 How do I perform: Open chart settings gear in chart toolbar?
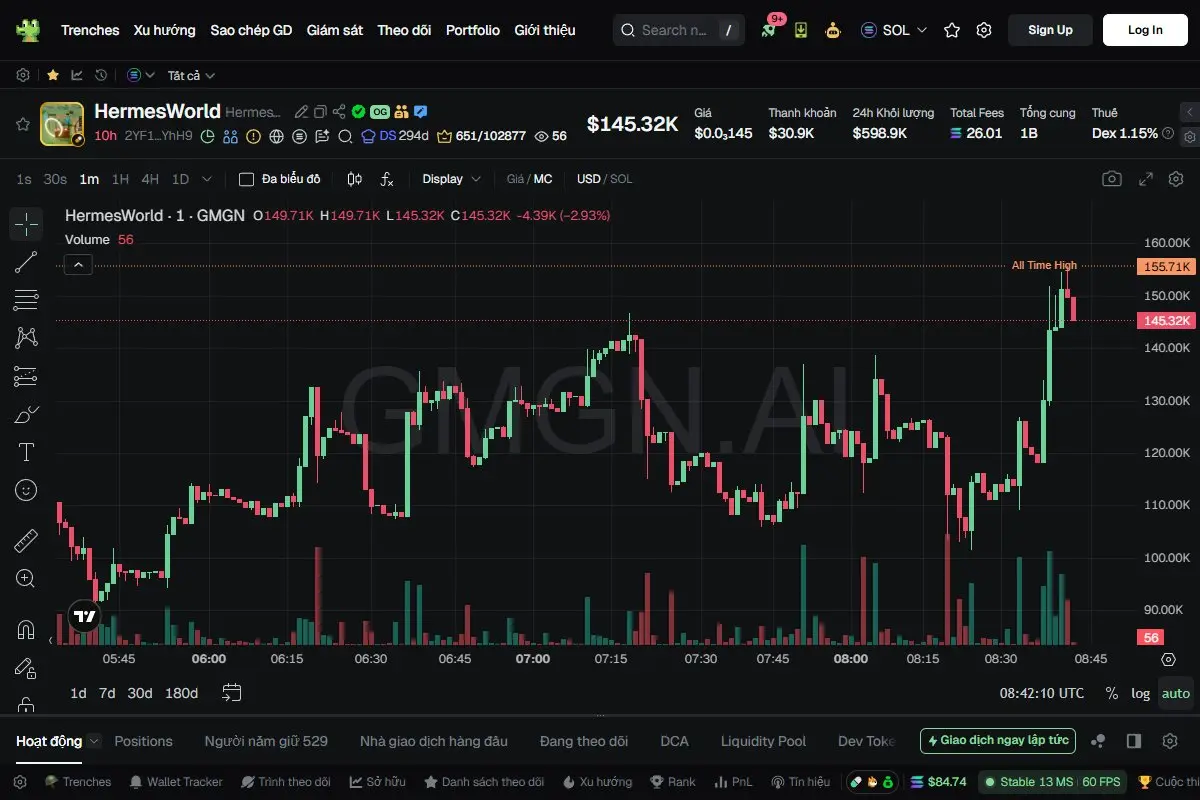(1176, 179)
